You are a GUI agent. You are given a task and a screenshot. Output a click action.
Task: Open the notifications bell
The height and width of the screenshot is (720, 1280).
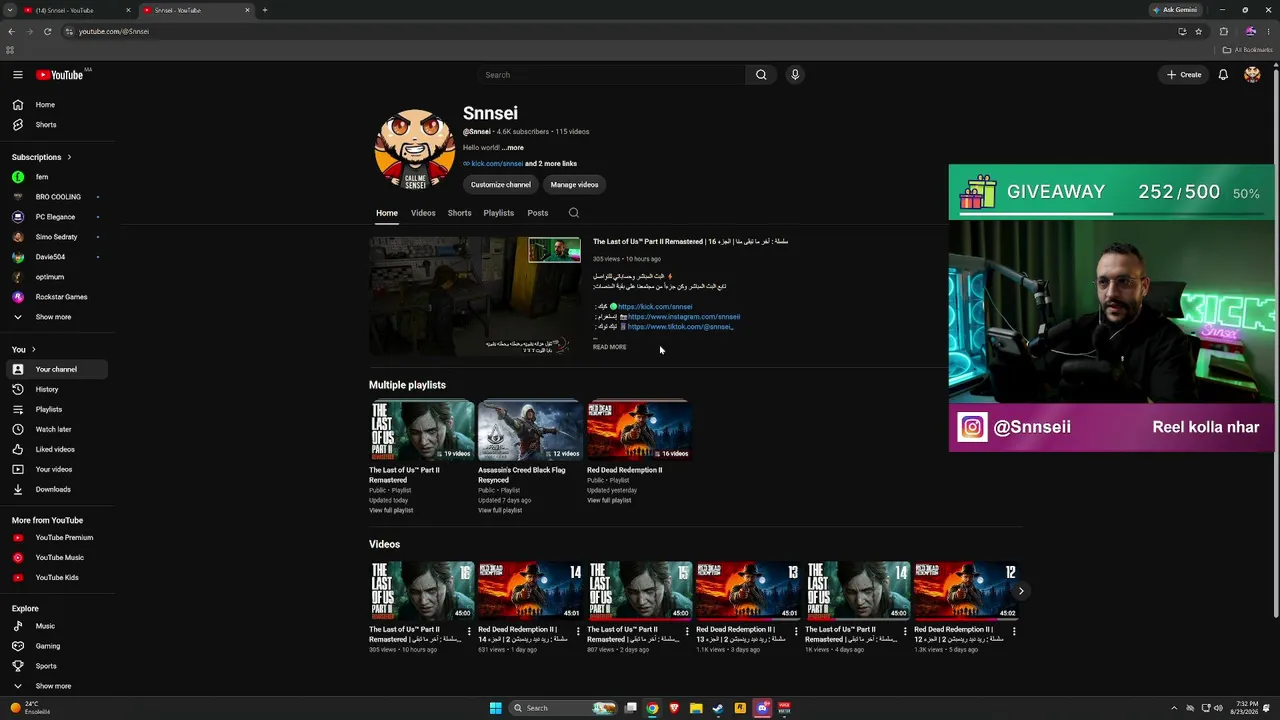coord(1223,75)
